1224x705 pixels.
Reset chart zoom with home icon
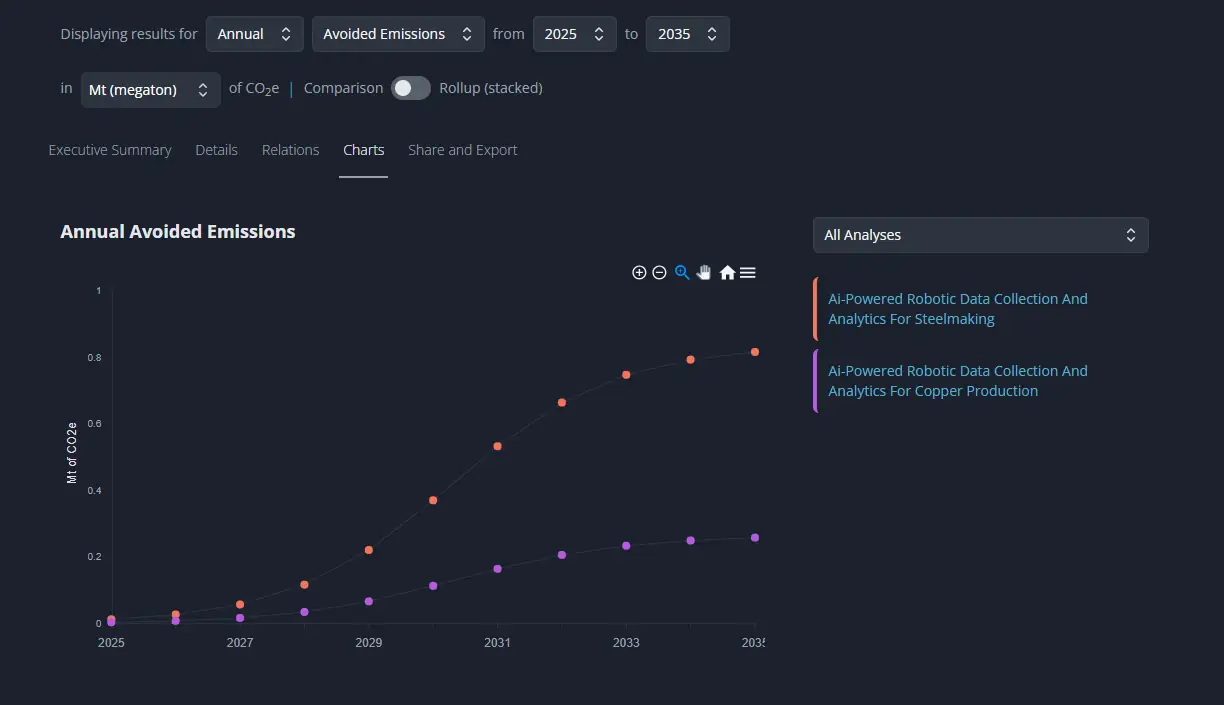pos(727,272)
